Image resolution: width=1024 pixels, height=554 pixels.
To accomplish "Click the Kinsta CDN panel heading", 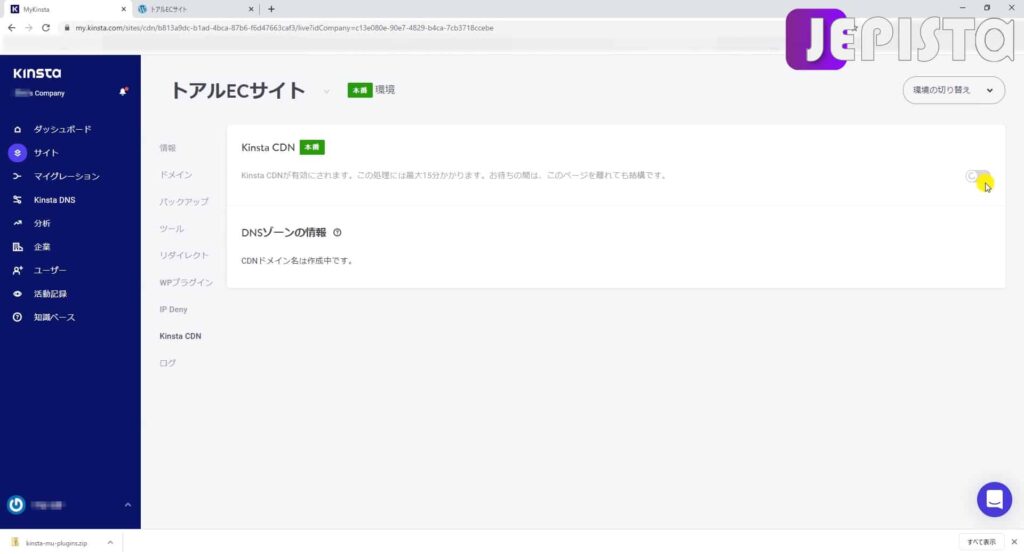I will pyautogui.click(x=268, y=148).
